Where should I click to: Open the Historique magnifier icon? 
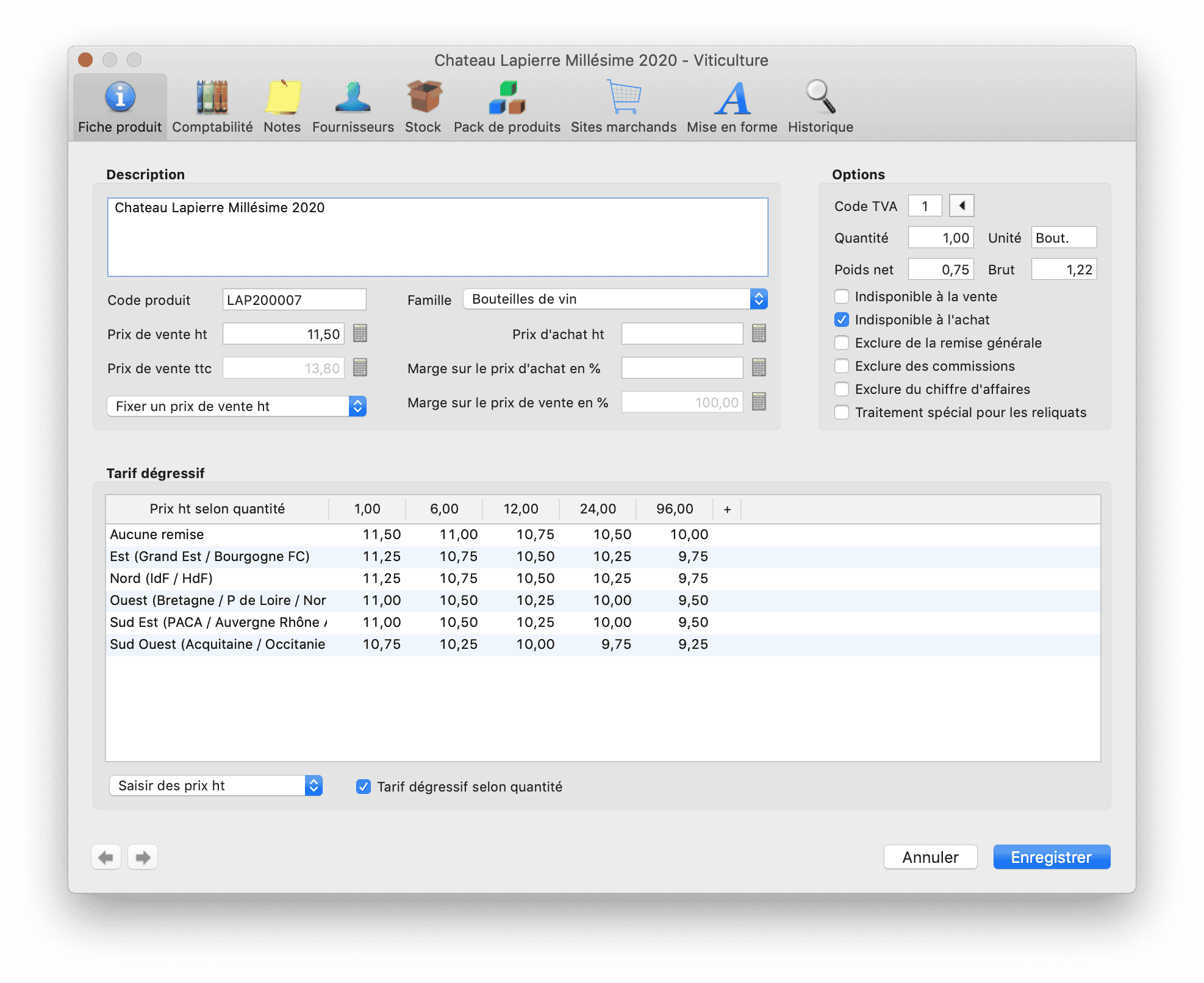click(820, 107)
